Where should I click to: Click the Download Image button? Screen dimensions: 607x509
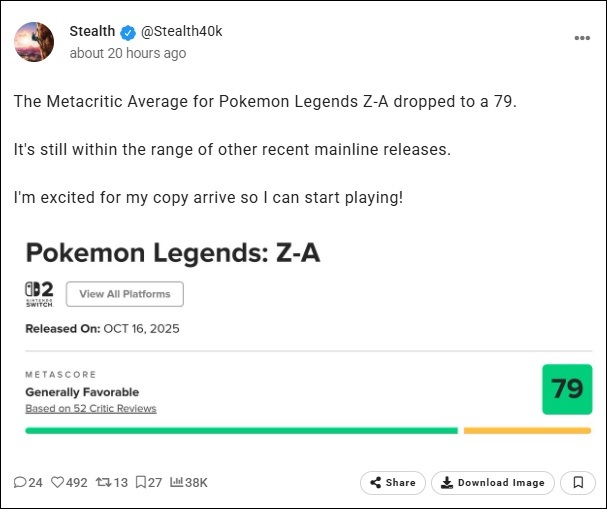[494, 483]
